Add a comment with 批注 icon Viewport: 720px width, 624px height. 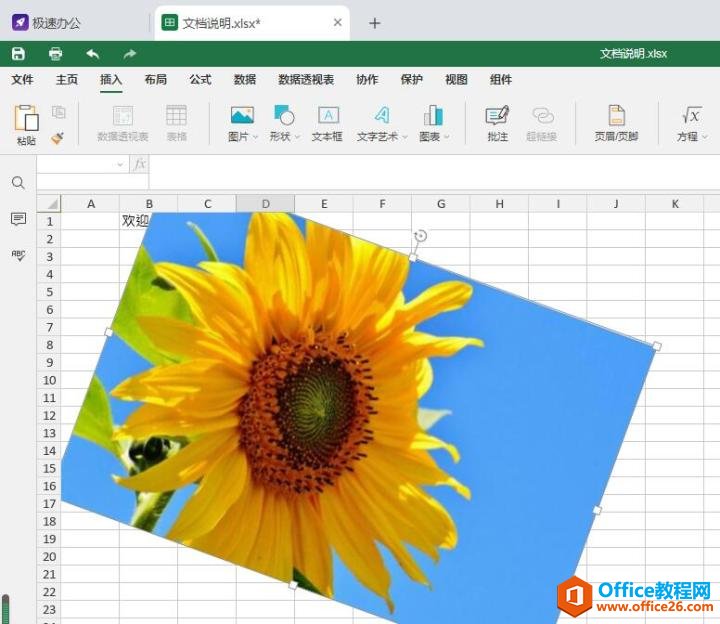click(x=497, y=115)
